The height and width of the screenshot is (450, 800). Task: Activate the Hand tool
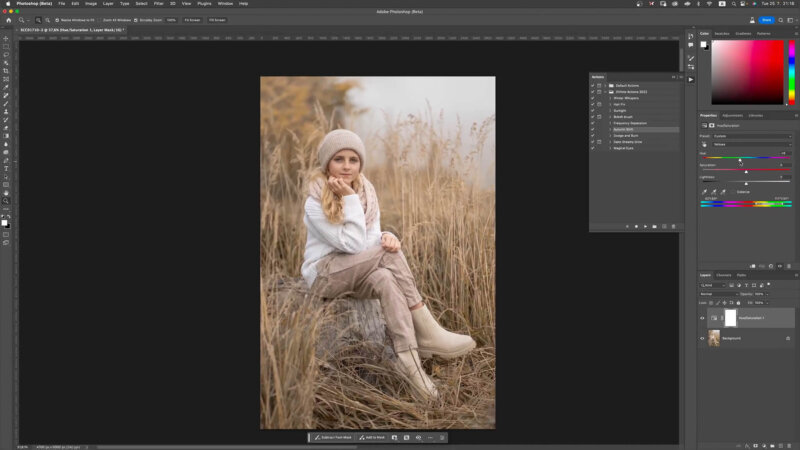click(x=6, y=192)
